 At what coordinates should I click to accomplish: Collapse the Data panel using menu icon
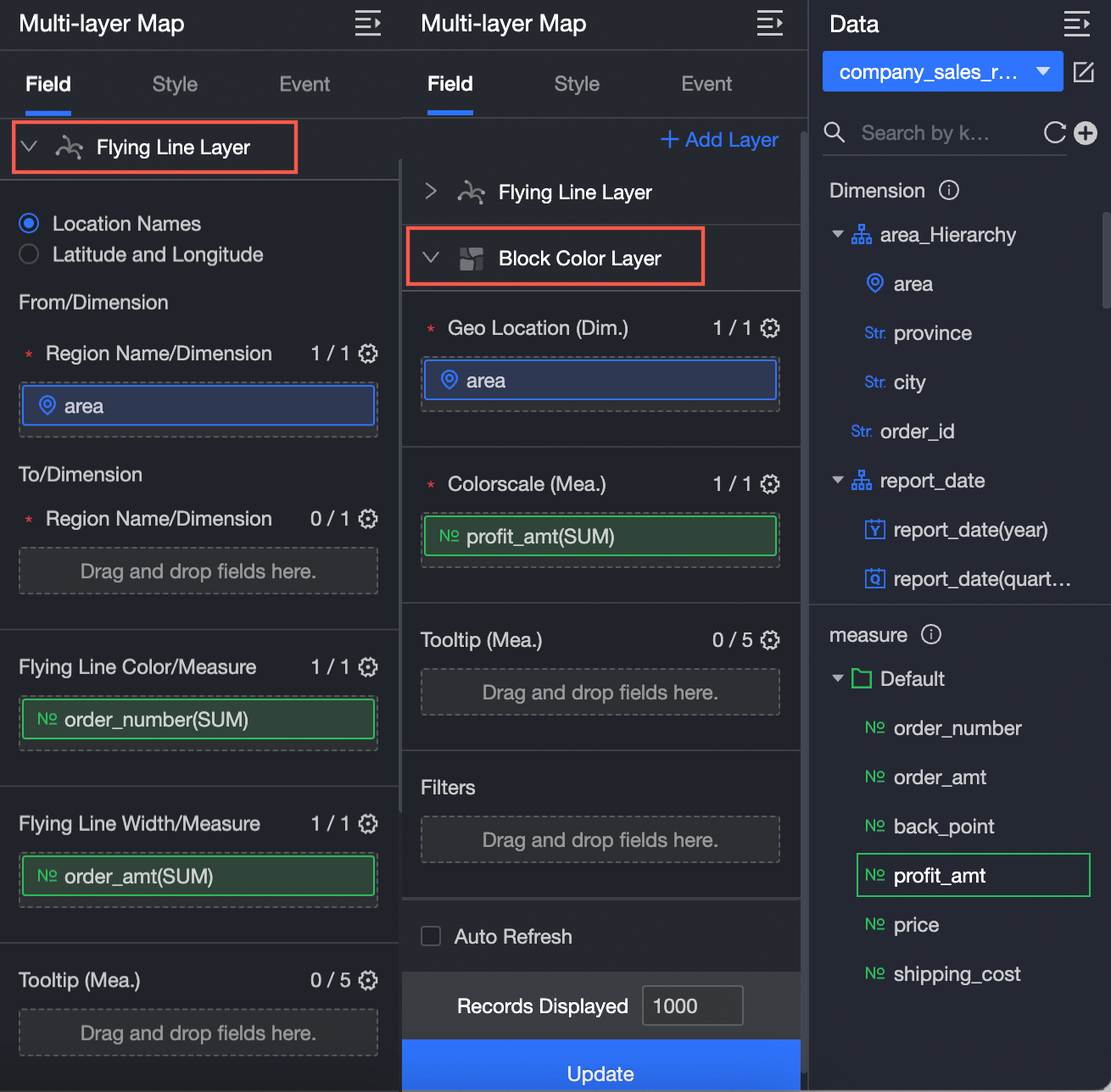point(1076,24)
